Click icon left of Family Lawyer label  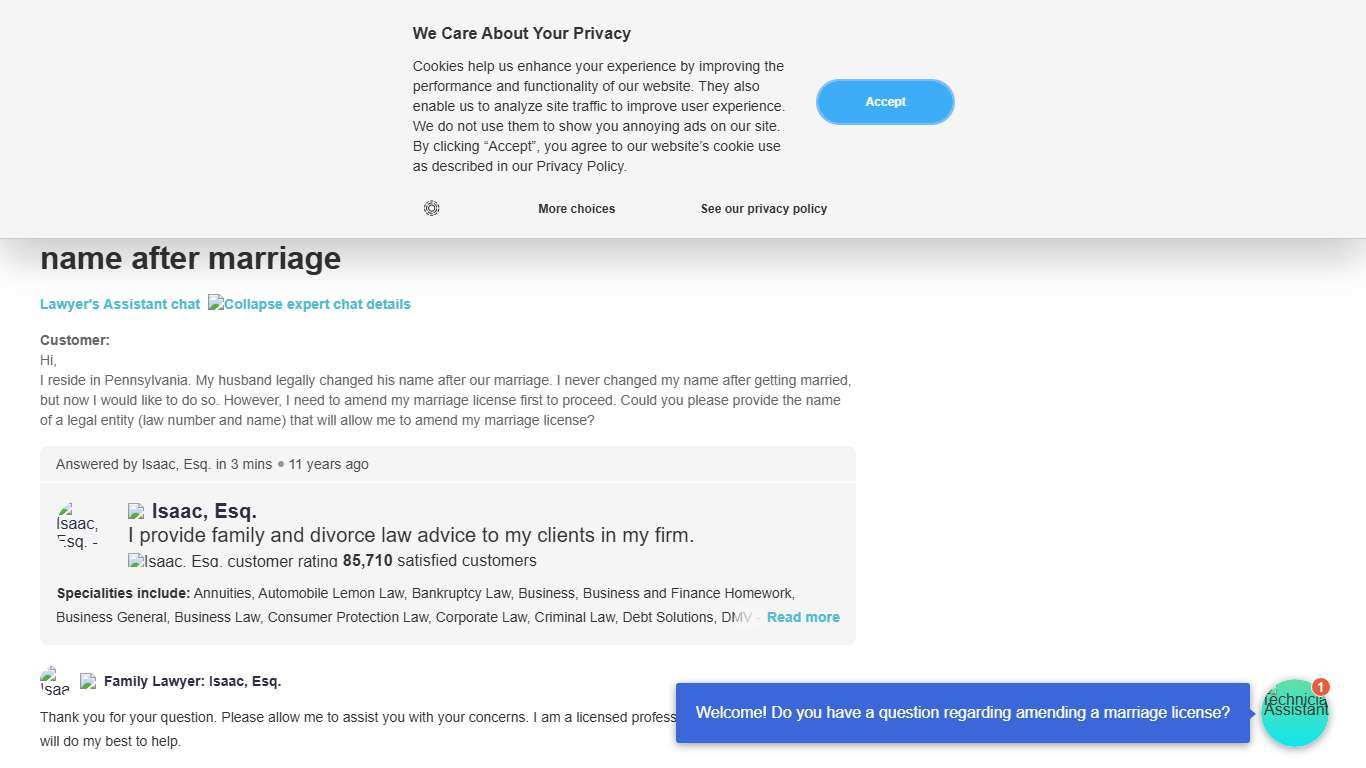(88, 681)
